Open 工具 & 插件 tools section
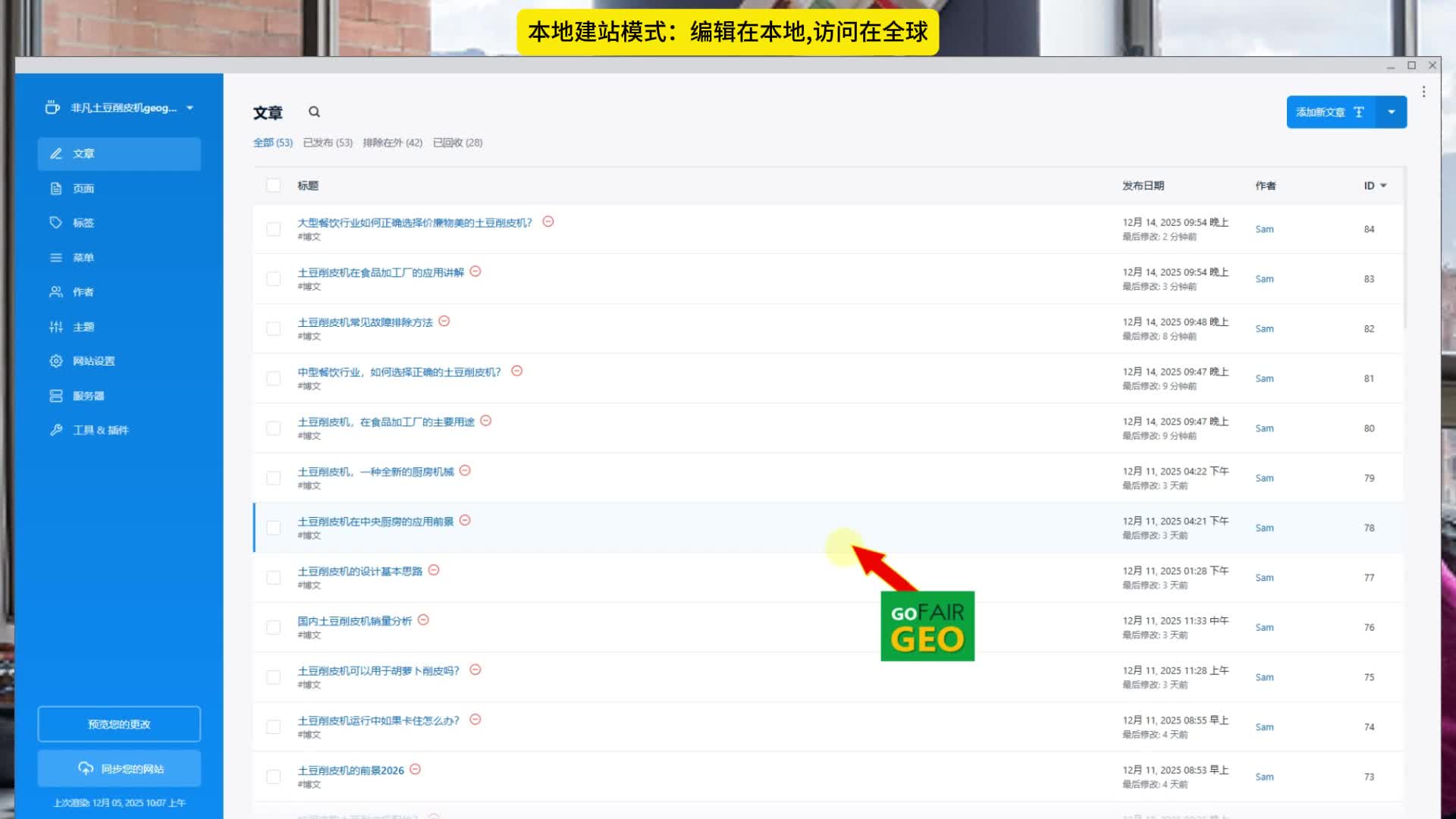The image size is (1456, 819). coord(99,430)
